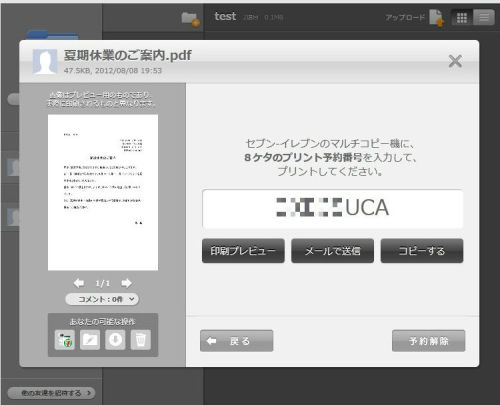Viewport: 500px width, 405px height.
Task: Switch to list view
Action: coord(484,18)
